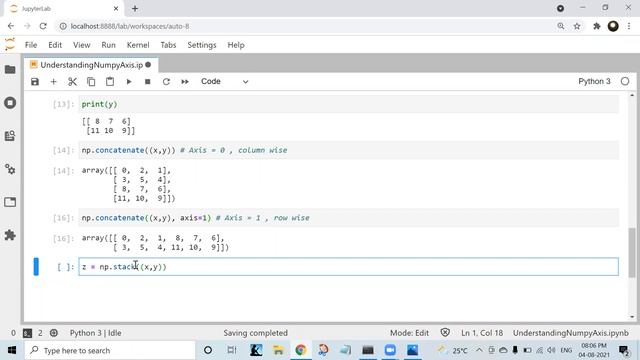Open the cell type Code dropdown

[224, 82]
